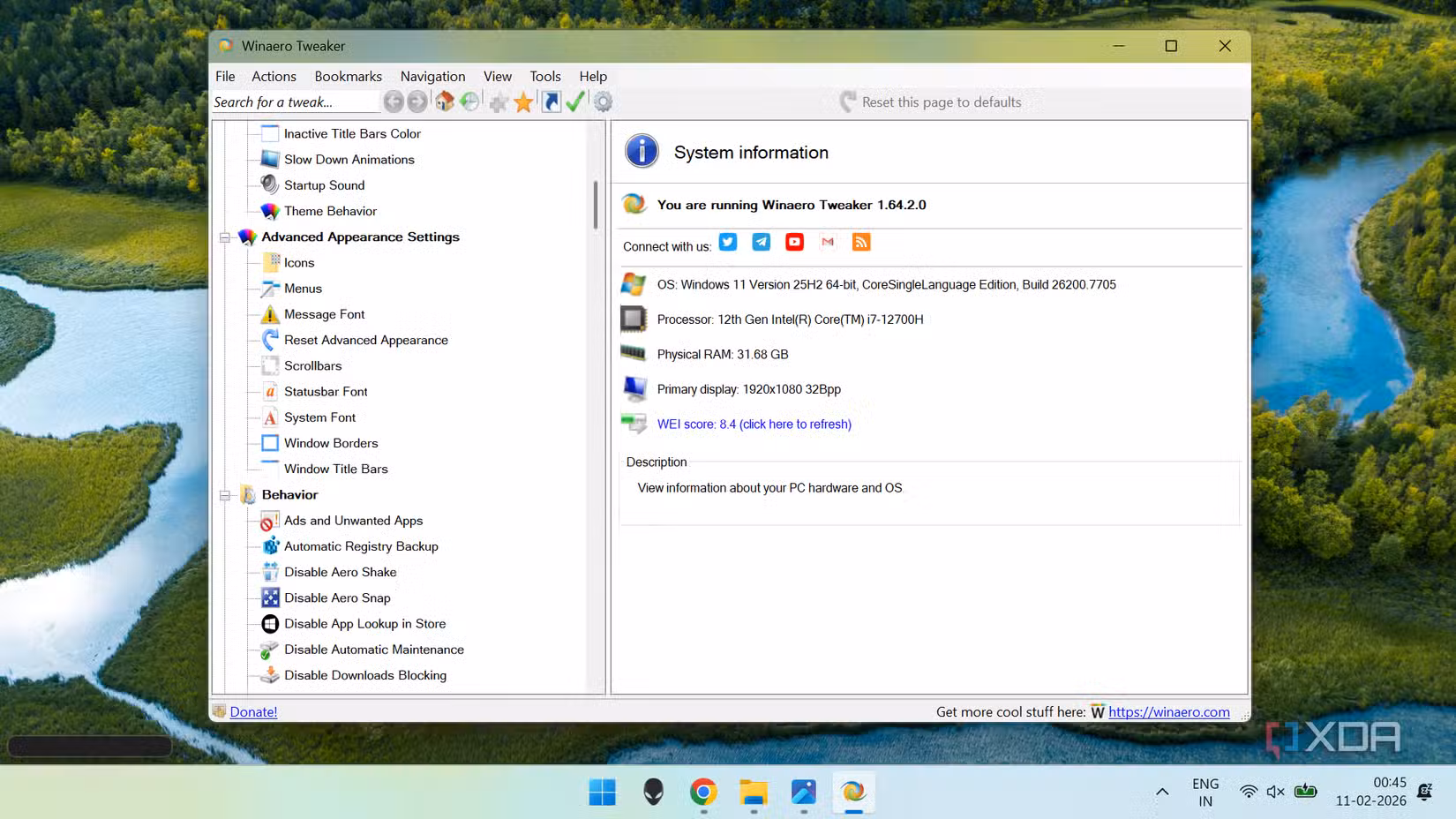Image resolution: width=1456 pixels, height=819 pixels.
Task: Click the ENG IN language indicator
Action: (x=1205, y=792)
